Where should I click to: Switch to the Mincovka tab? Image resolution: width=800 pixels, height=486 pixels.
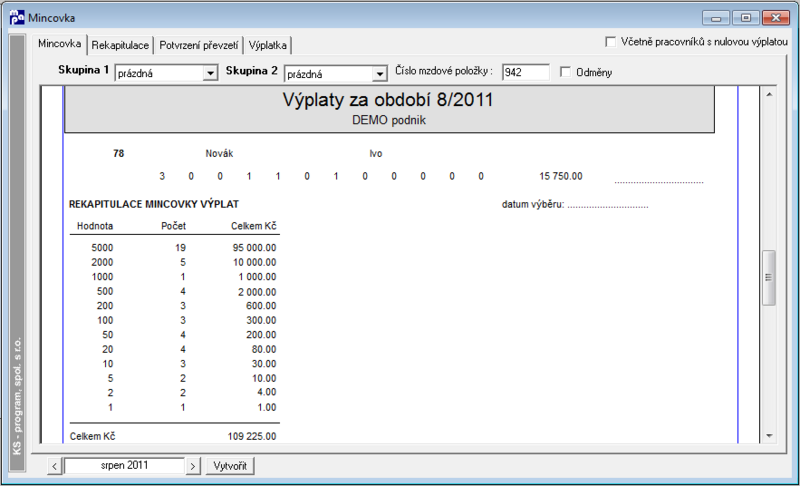pyautogui.click(x=59, y=44)
